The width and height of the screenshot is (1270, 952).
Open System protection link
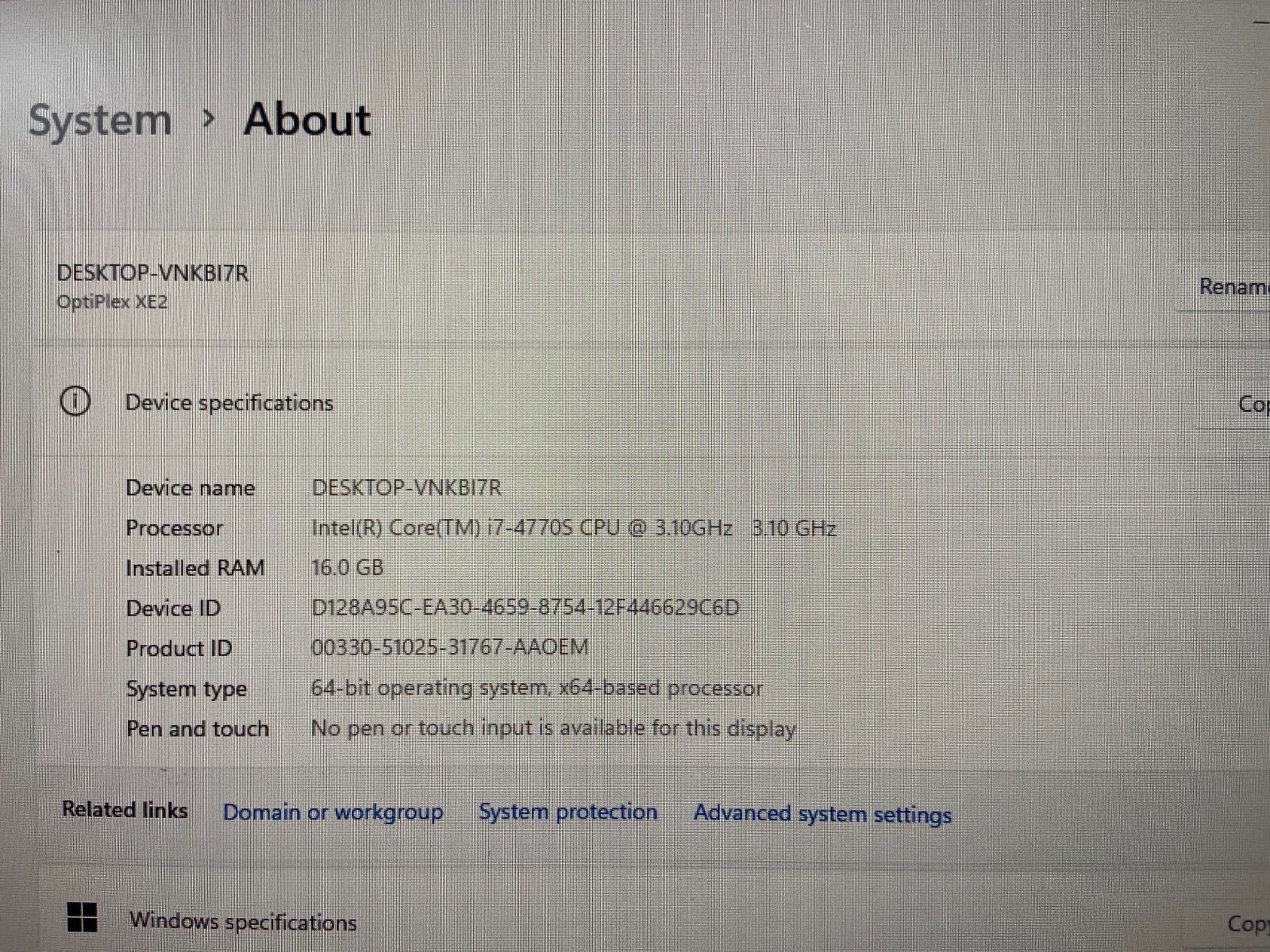click(568, 812)
